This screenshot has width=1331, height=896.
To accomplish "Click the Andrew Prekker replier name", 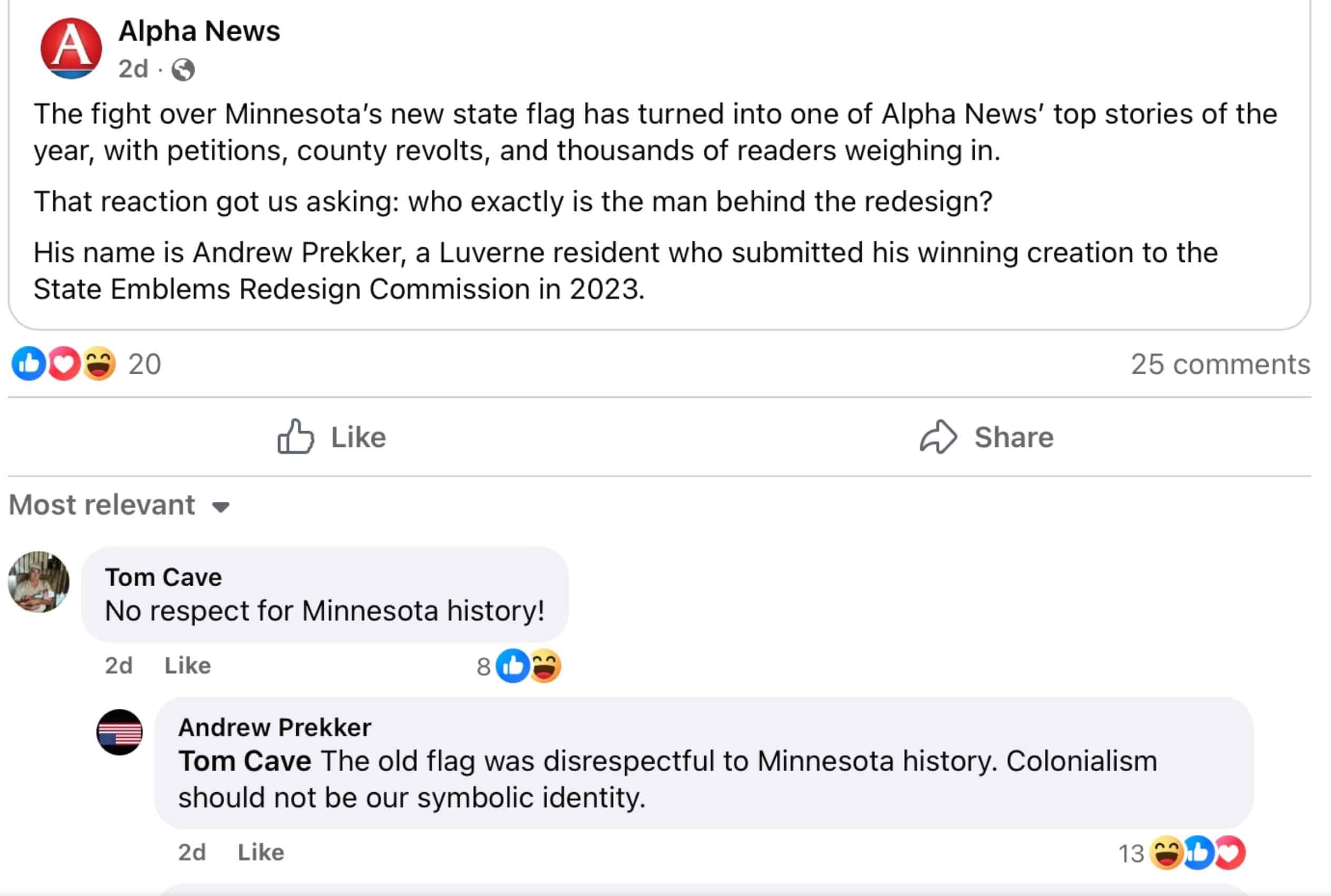I will click(274, 727).
